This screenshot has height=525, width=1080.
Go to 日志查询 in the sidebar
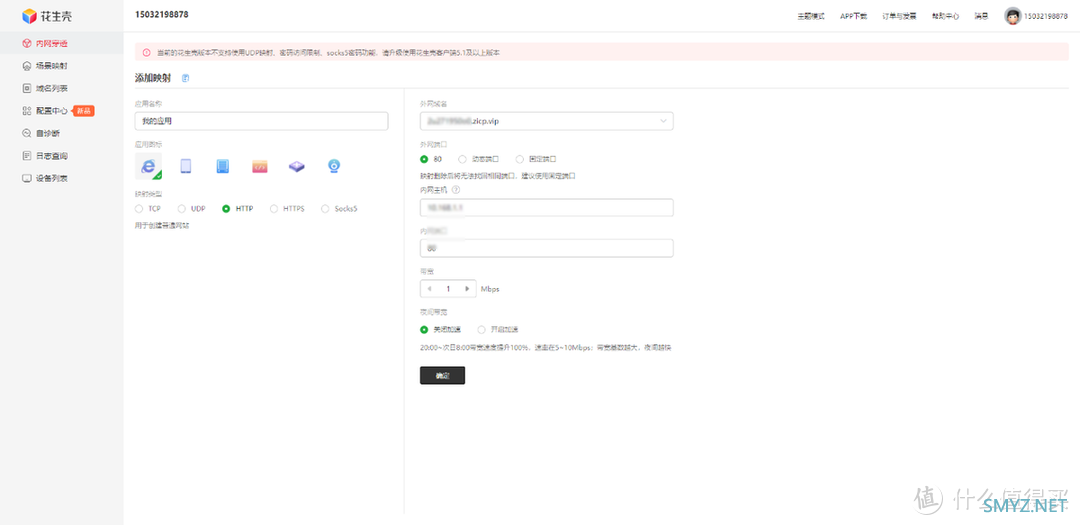click(51, 156)
